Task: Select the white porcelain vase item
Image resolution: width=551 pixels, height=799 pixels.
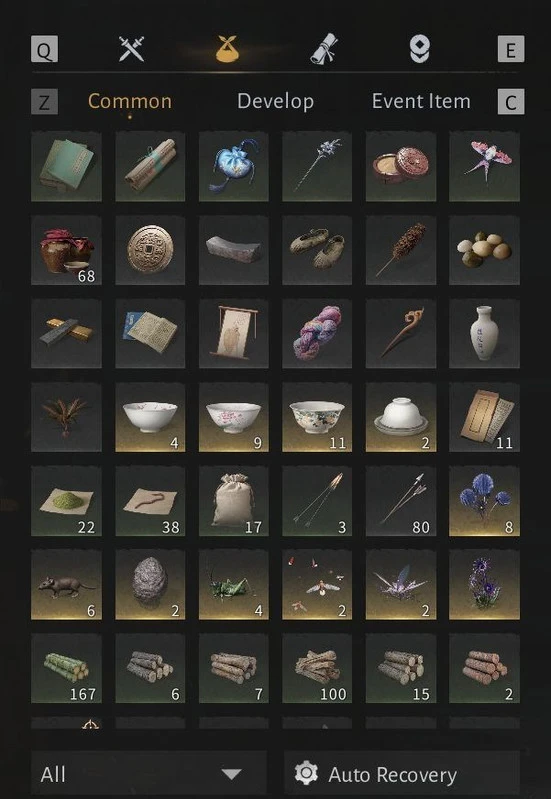Action: pos(484,333)
